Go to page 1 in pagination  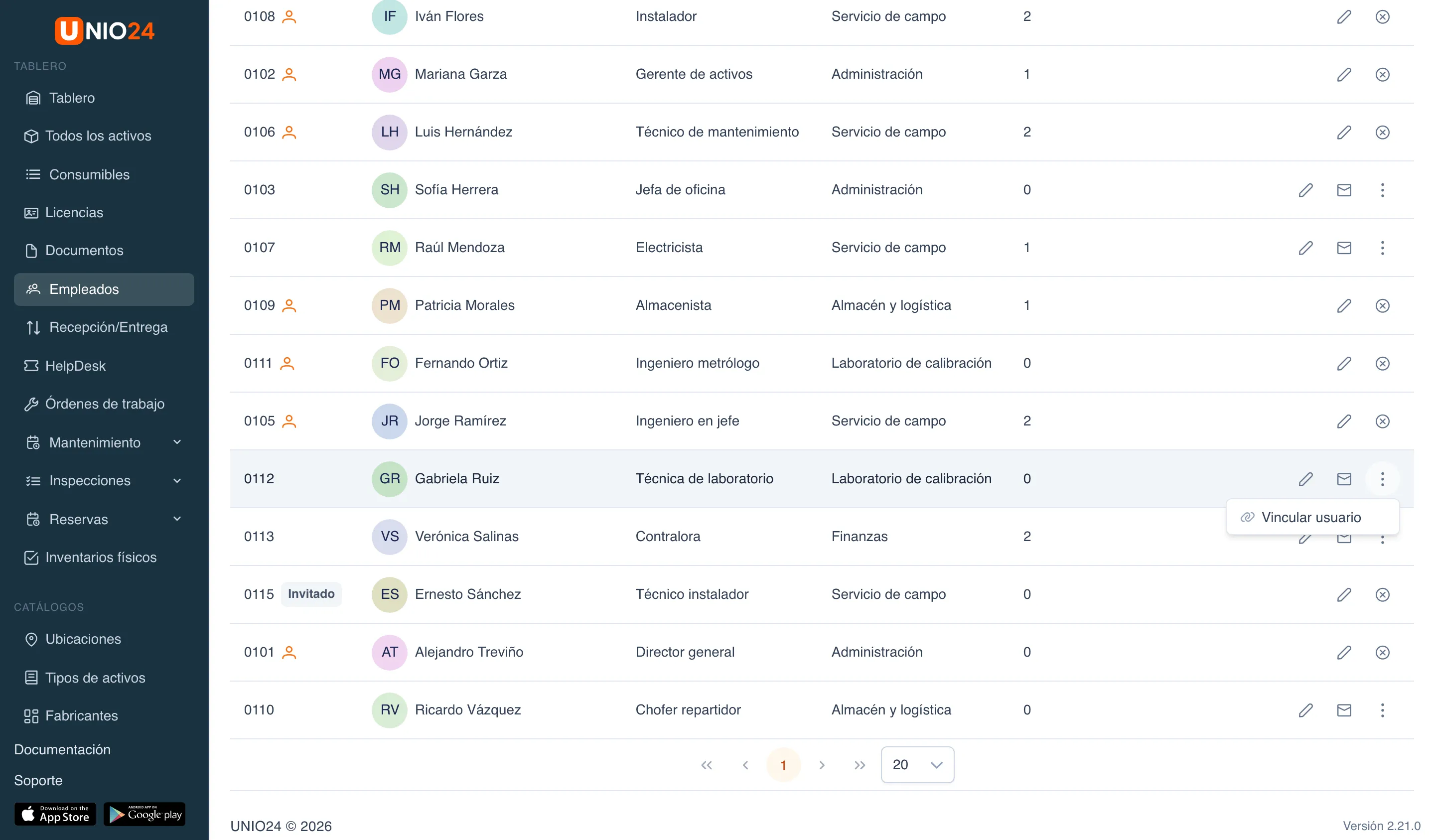(x=783, y=765)
